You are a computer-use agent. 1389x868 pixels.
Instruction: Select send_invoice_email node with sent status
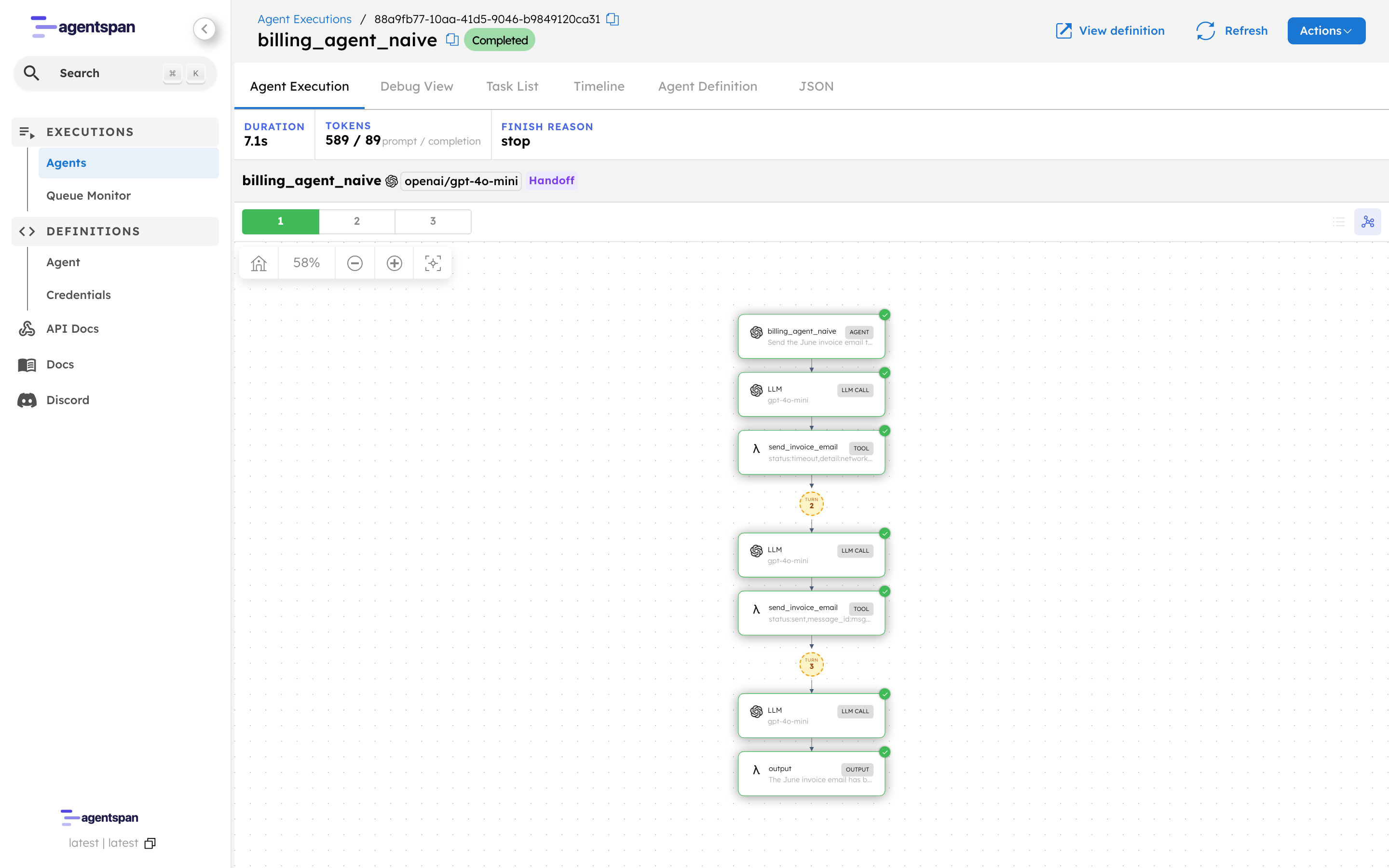point(811,613)
